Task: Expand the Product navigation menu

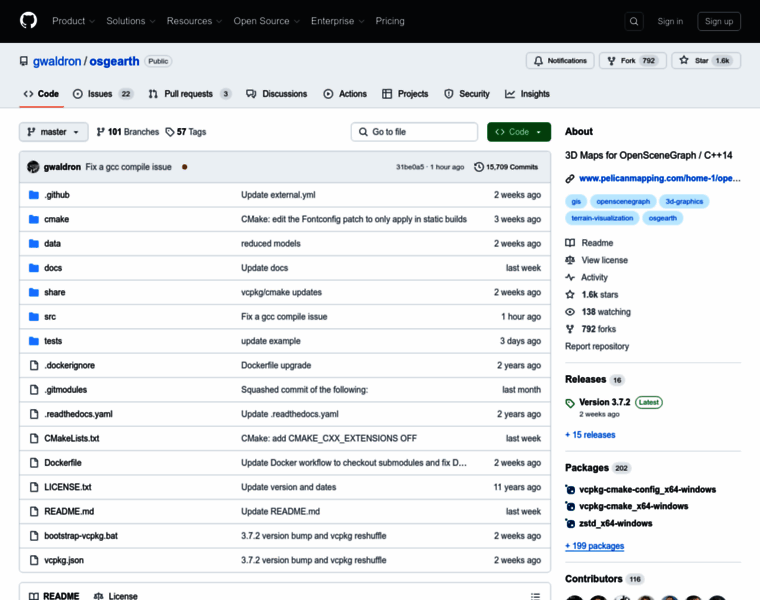Action: pos(73,21)
